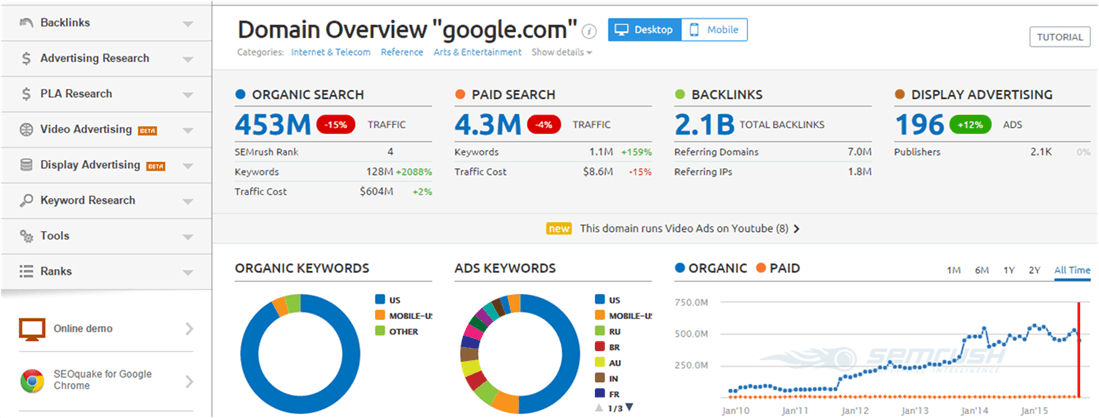The width and height of the screenshot is (1099, 418).
Task: Click the 1.8M referring IPs value
Action: coord(859,172)
